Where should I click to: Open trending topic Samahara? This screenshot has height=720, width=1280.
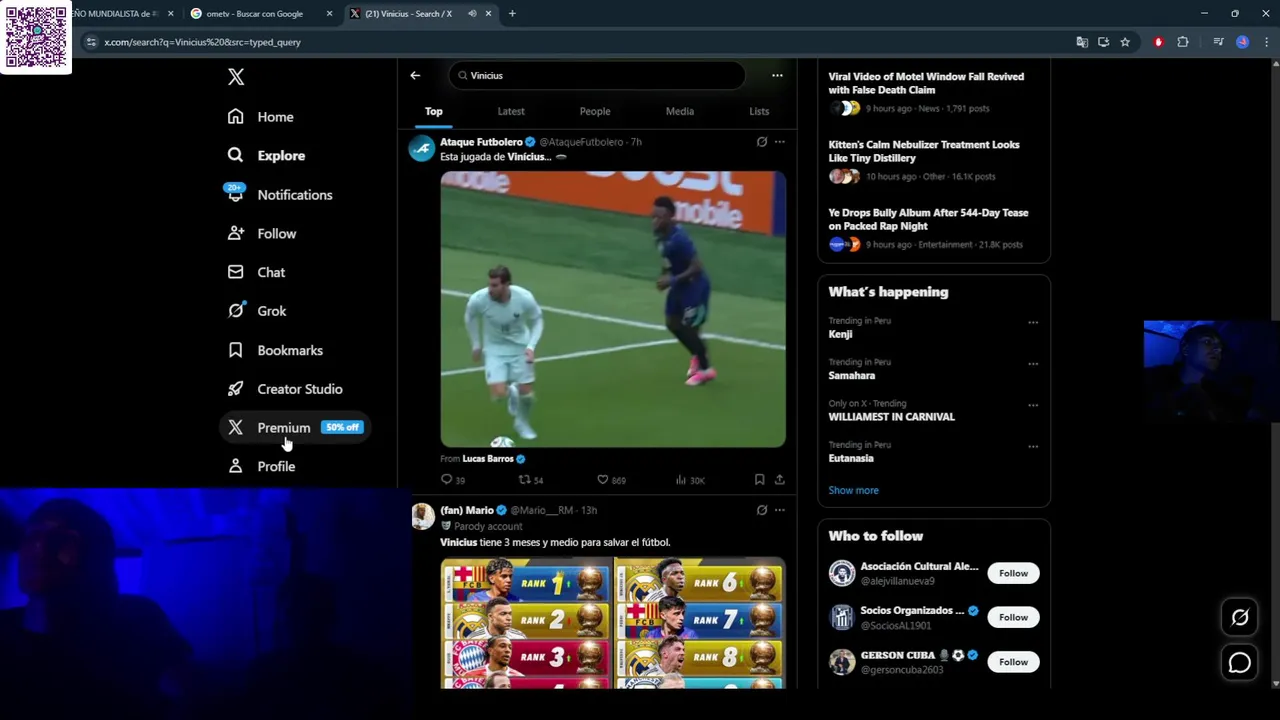coord(852,375)
